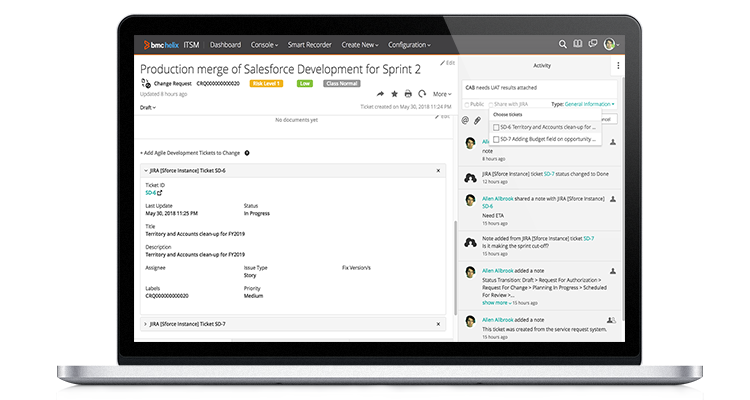The image size is (750, 400).
Task: Click the paperclip attachment icon in Activity
Action: click(x=478, y=120)
